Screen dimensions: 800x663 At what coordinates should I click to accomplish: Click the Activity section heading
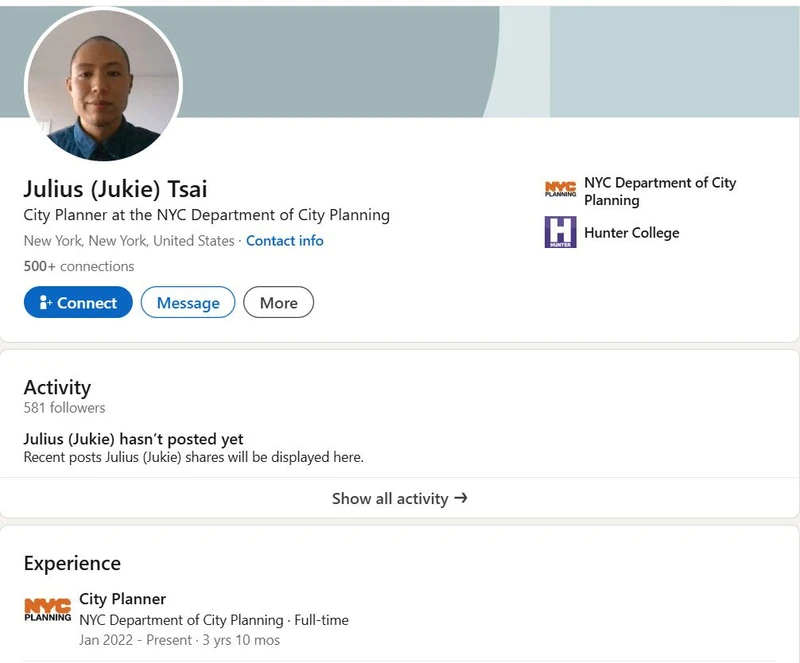coord(57,388)
